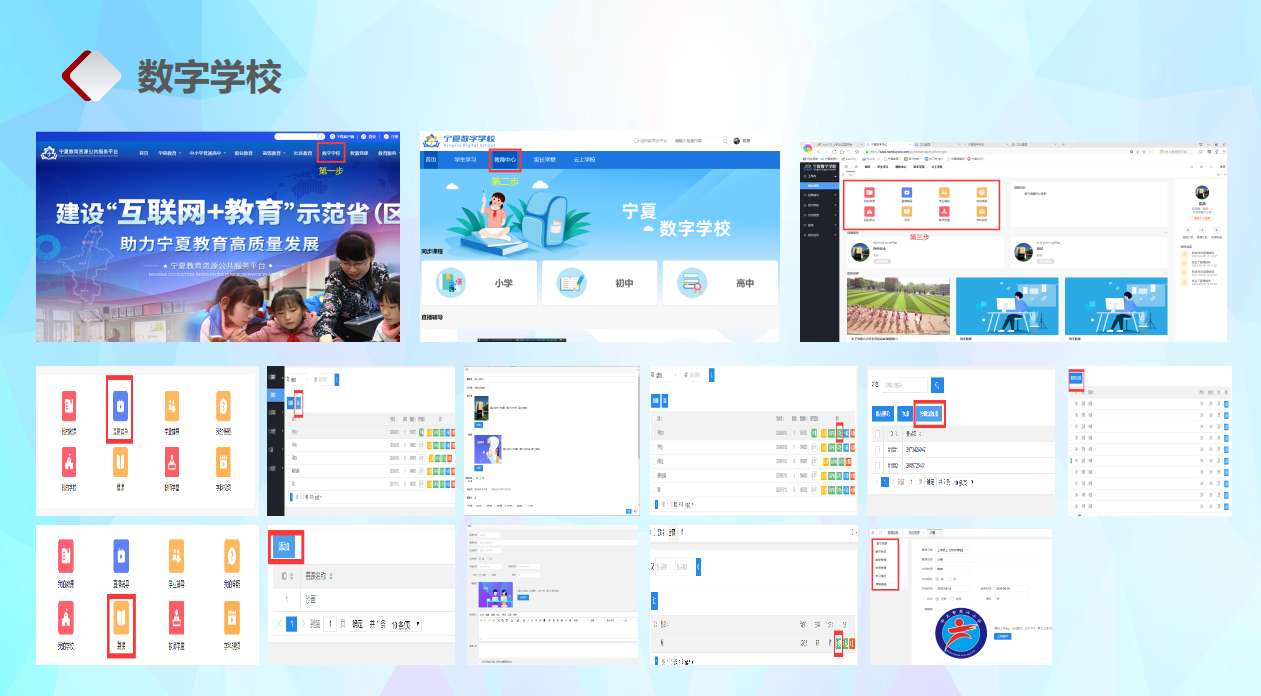Click the blue magnifier search button beside search box
The height and width of the screenshot is (696, 1261).
pos(936,384)
